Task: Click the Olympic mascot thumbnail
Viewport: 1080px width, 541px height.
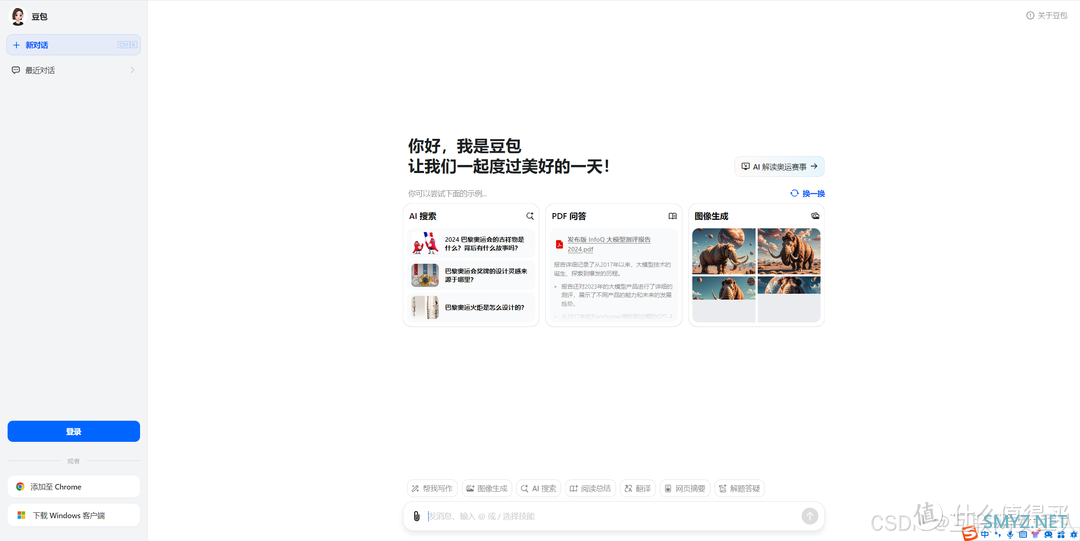Action: pyautogui.click(x=425, y=243)
